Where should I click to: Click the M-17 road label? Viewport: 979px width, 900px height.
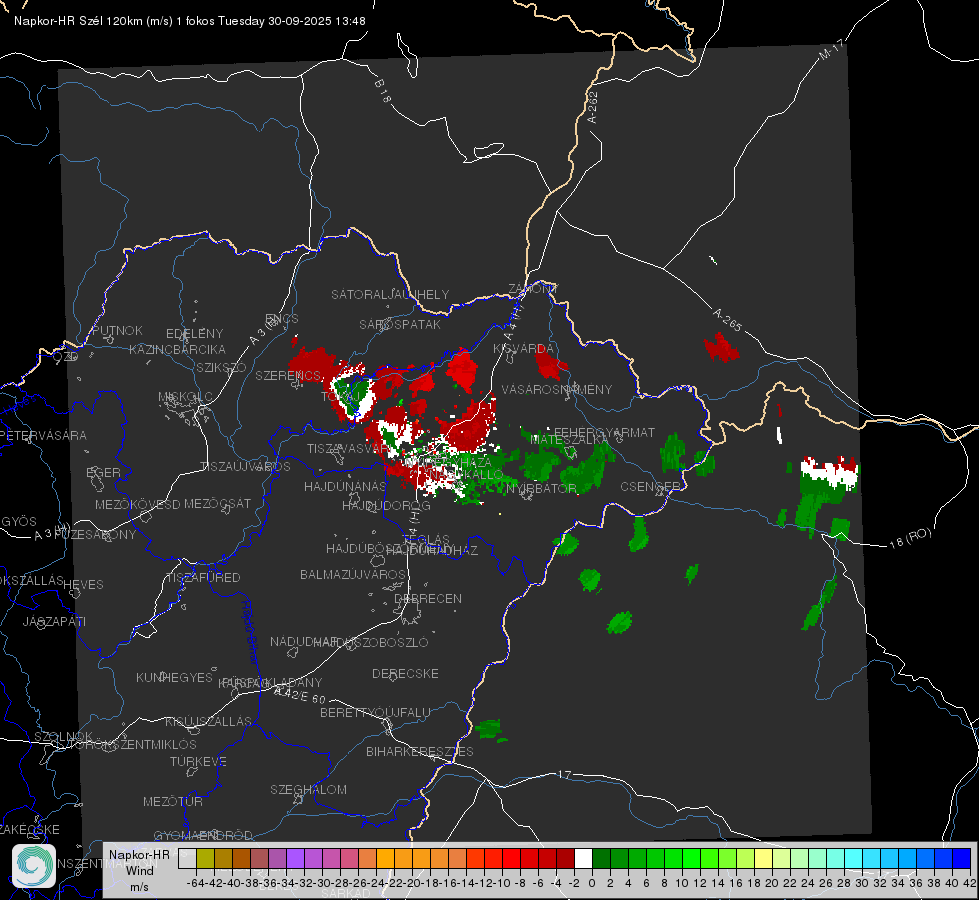click(x=831, y=49)
